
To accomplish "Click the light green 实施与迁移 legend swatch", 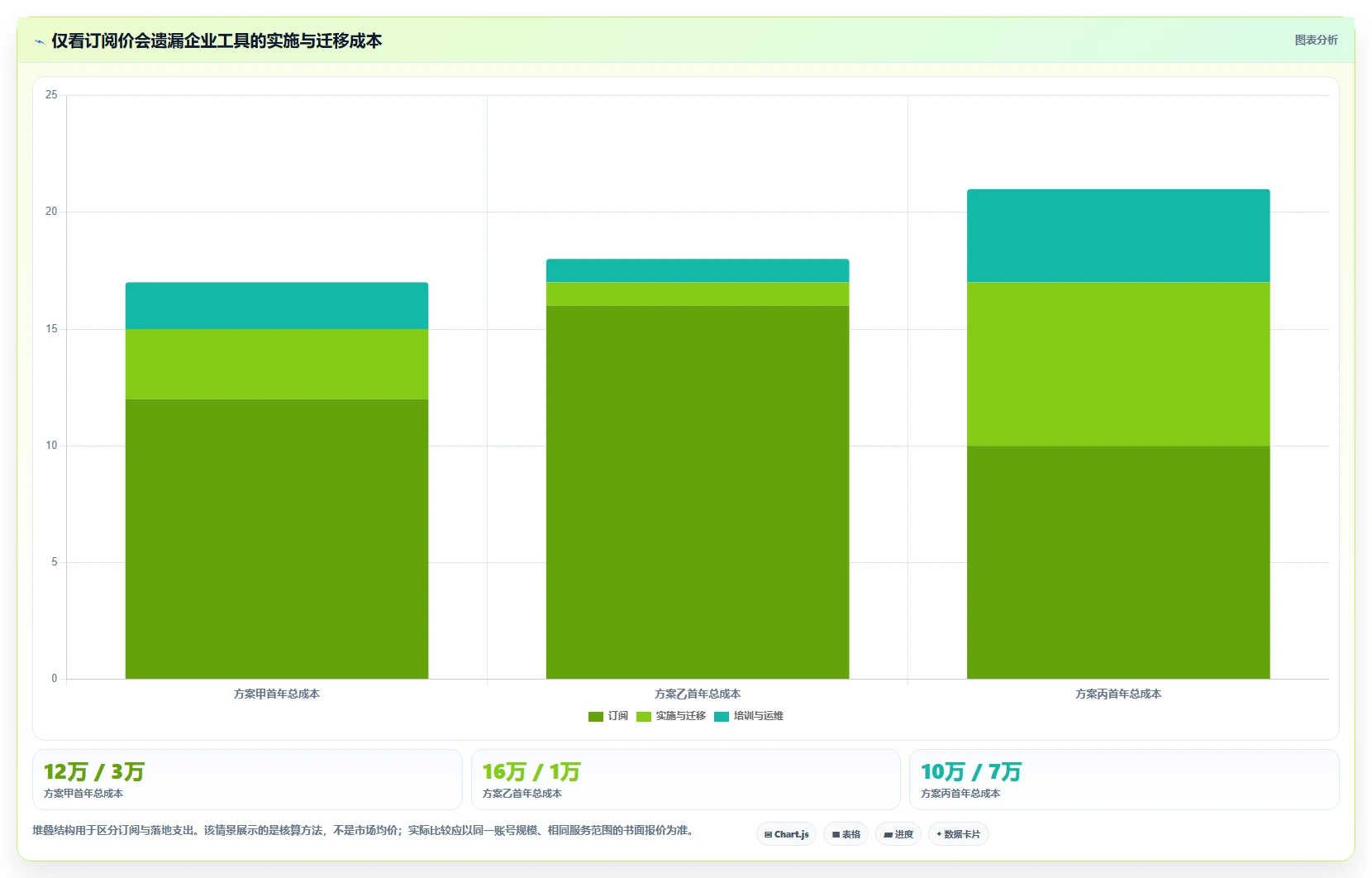I will pyautogui.click(x=644, y=717).
